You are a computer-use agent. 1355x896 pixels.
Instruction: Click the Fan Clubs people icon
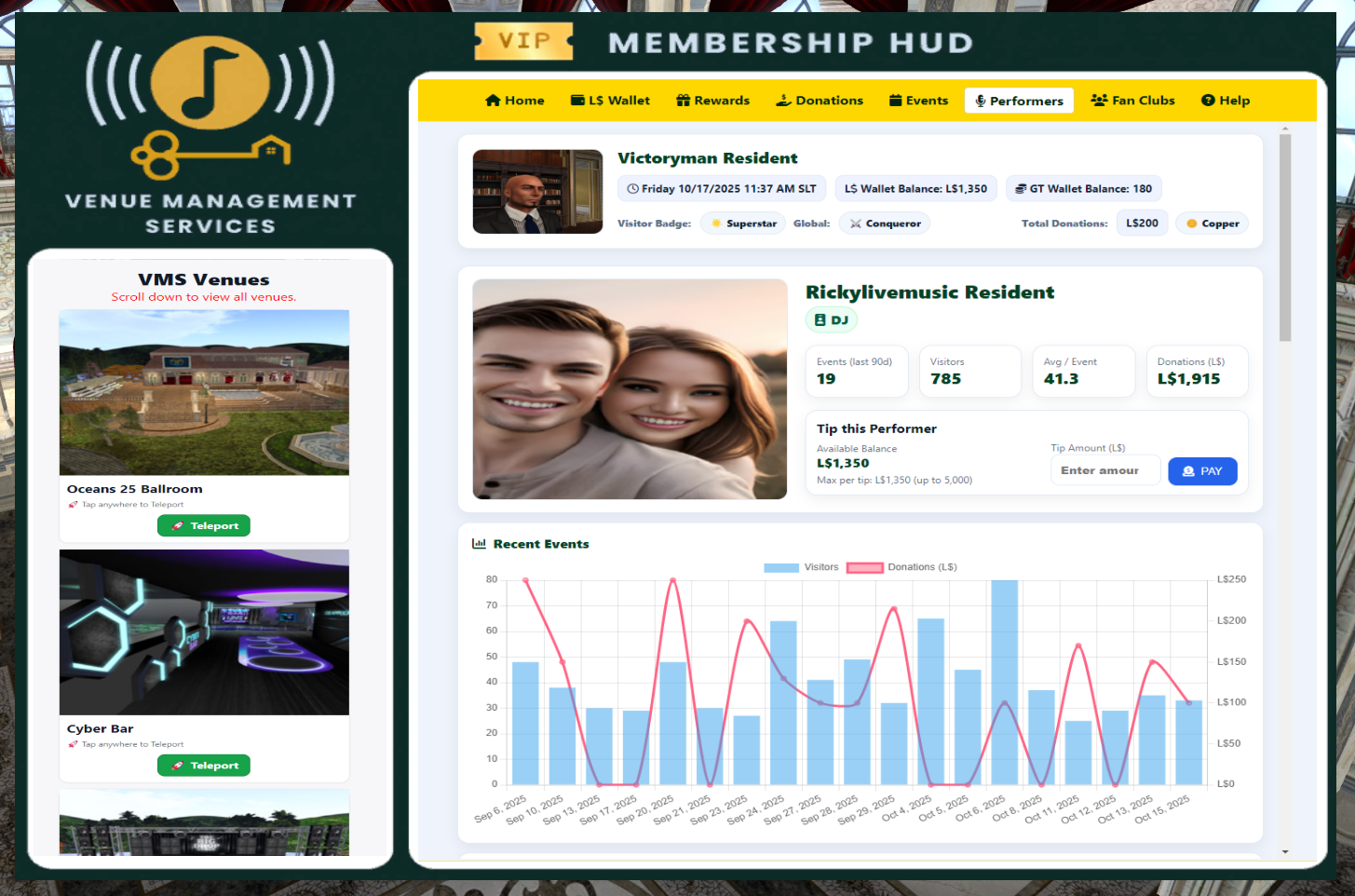tap(1099, 101)
